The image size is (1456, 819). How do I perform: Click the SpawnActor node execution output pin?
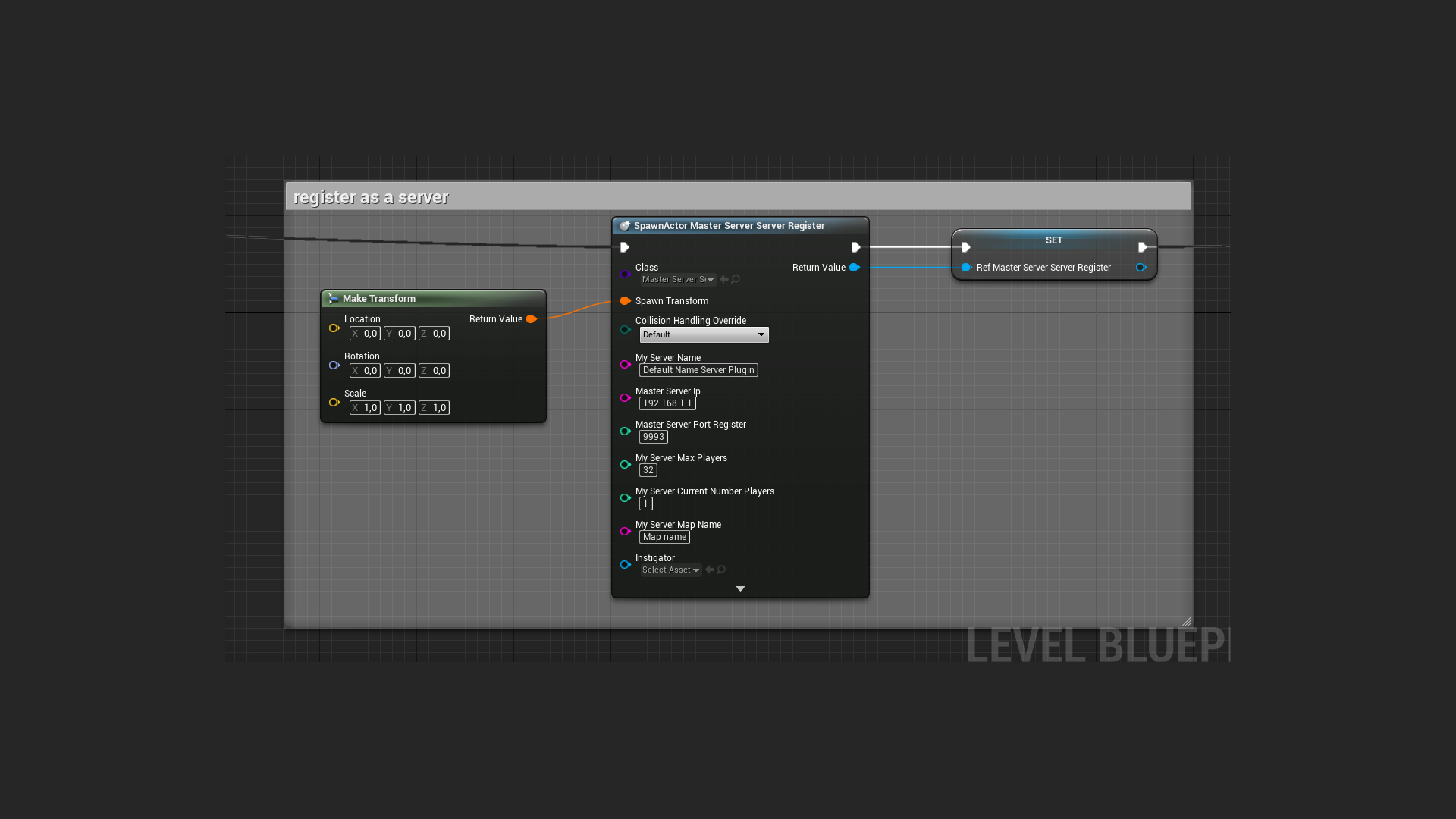(853, 247)
